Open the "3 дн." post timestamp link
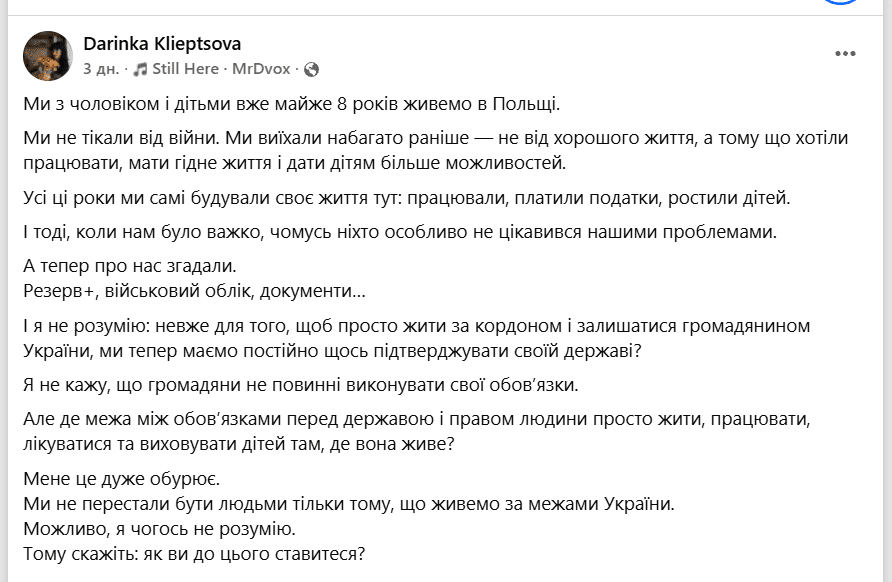This screenshot has width=892, height=582. [101, 69]
